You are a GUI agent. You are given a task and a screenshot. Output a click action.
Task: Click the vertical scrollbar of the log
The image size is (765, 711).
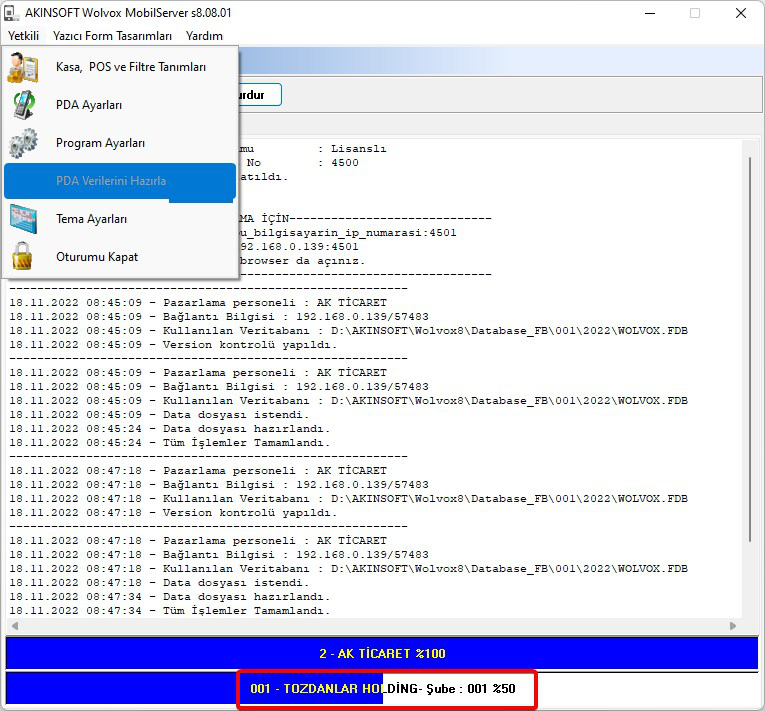750,349
